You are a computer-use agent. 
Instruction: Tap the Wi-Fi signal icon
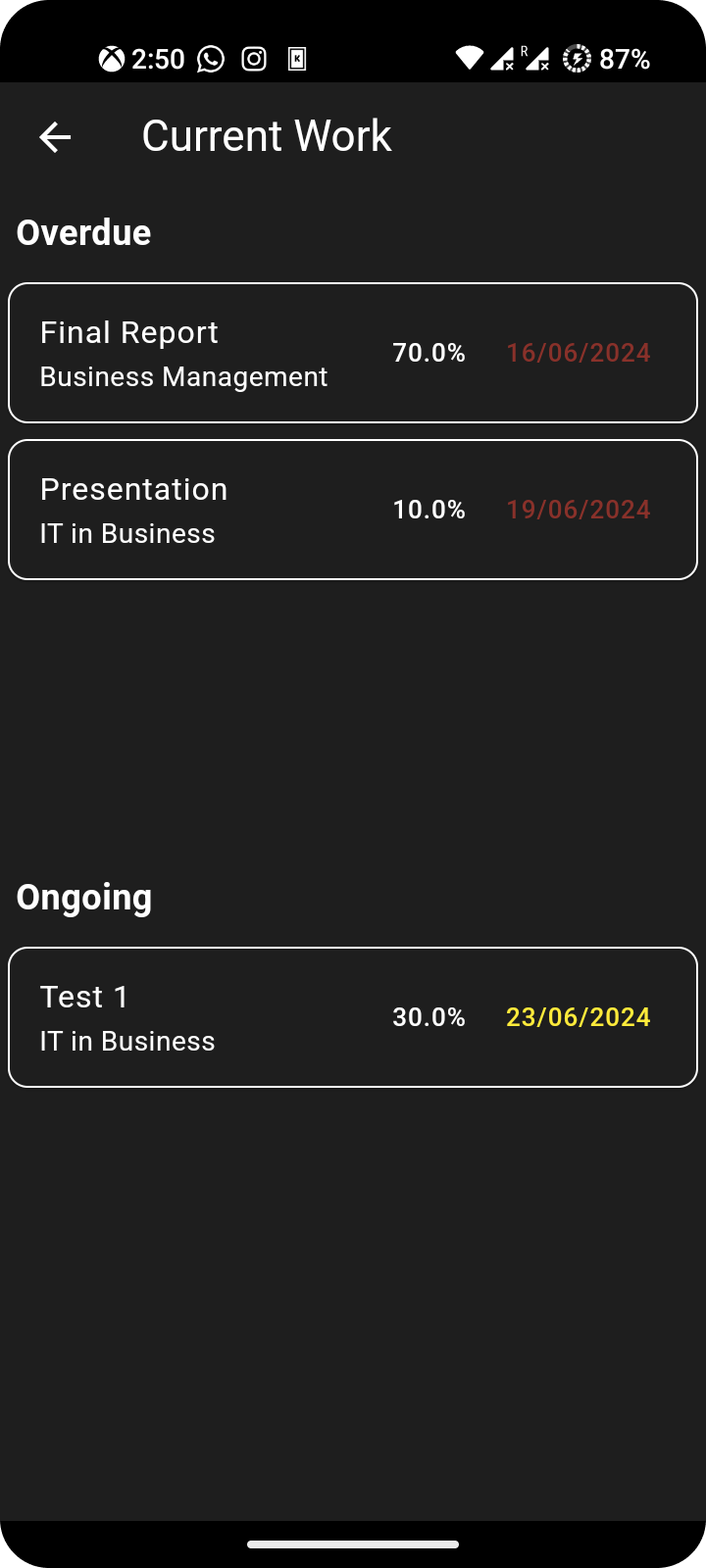(x=470, y=59)
